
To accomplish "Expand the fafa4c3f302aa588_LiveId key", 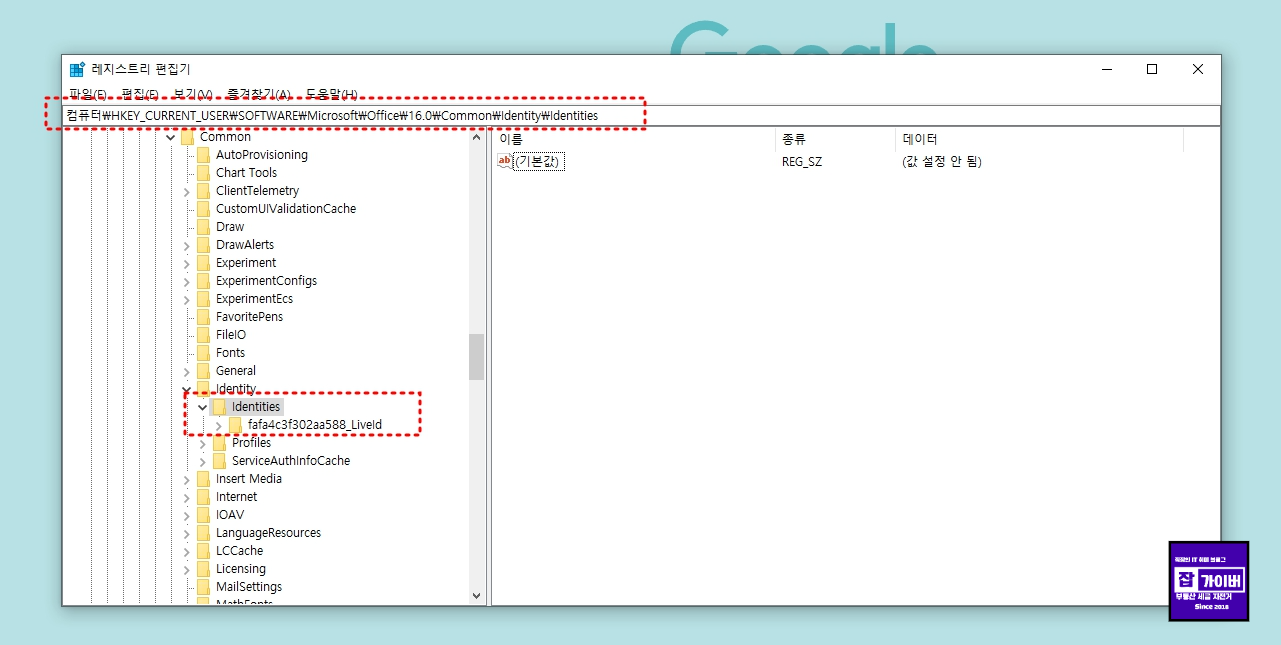I will click(218, 425).
